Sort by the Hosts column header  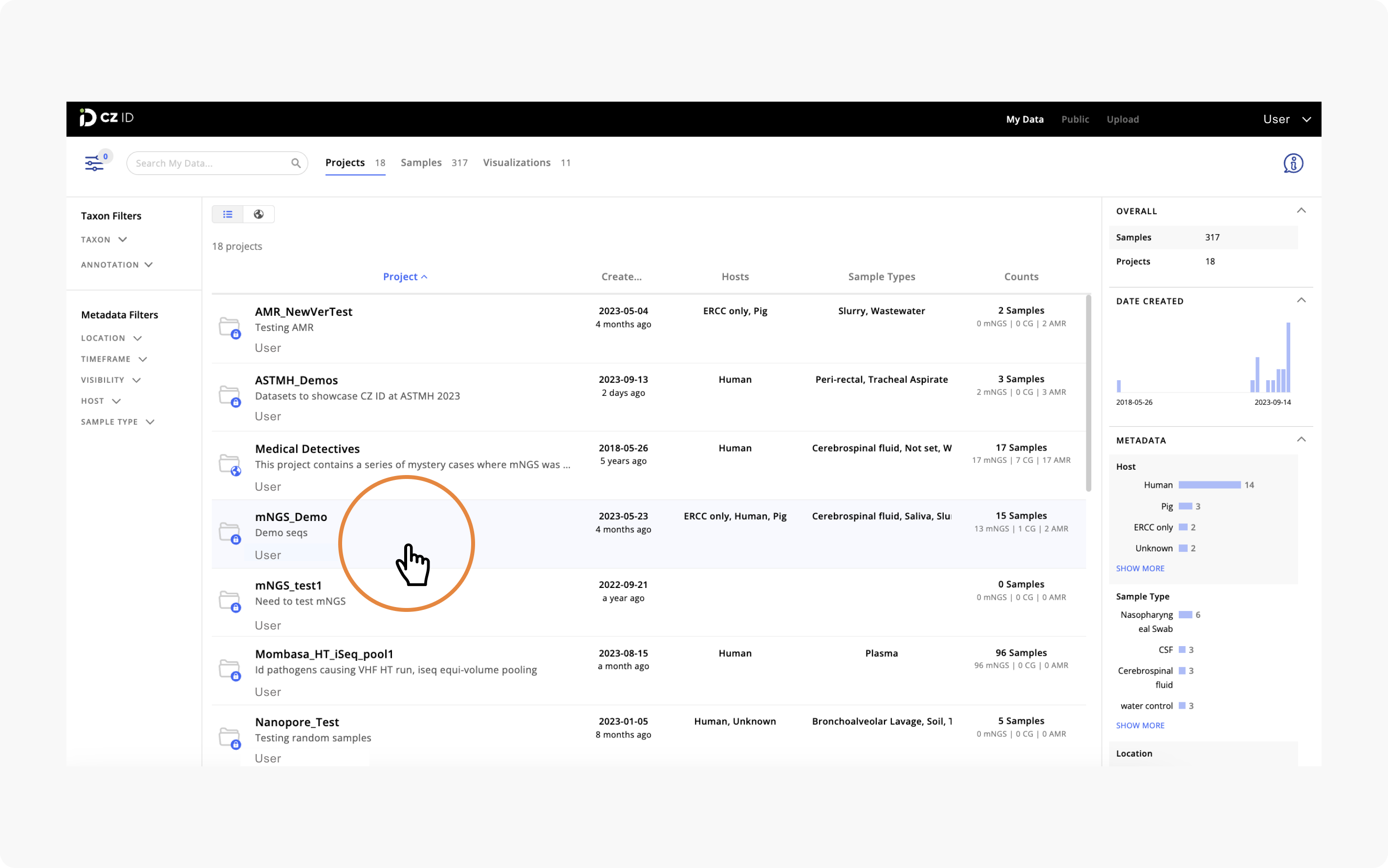tap(735, 277)
